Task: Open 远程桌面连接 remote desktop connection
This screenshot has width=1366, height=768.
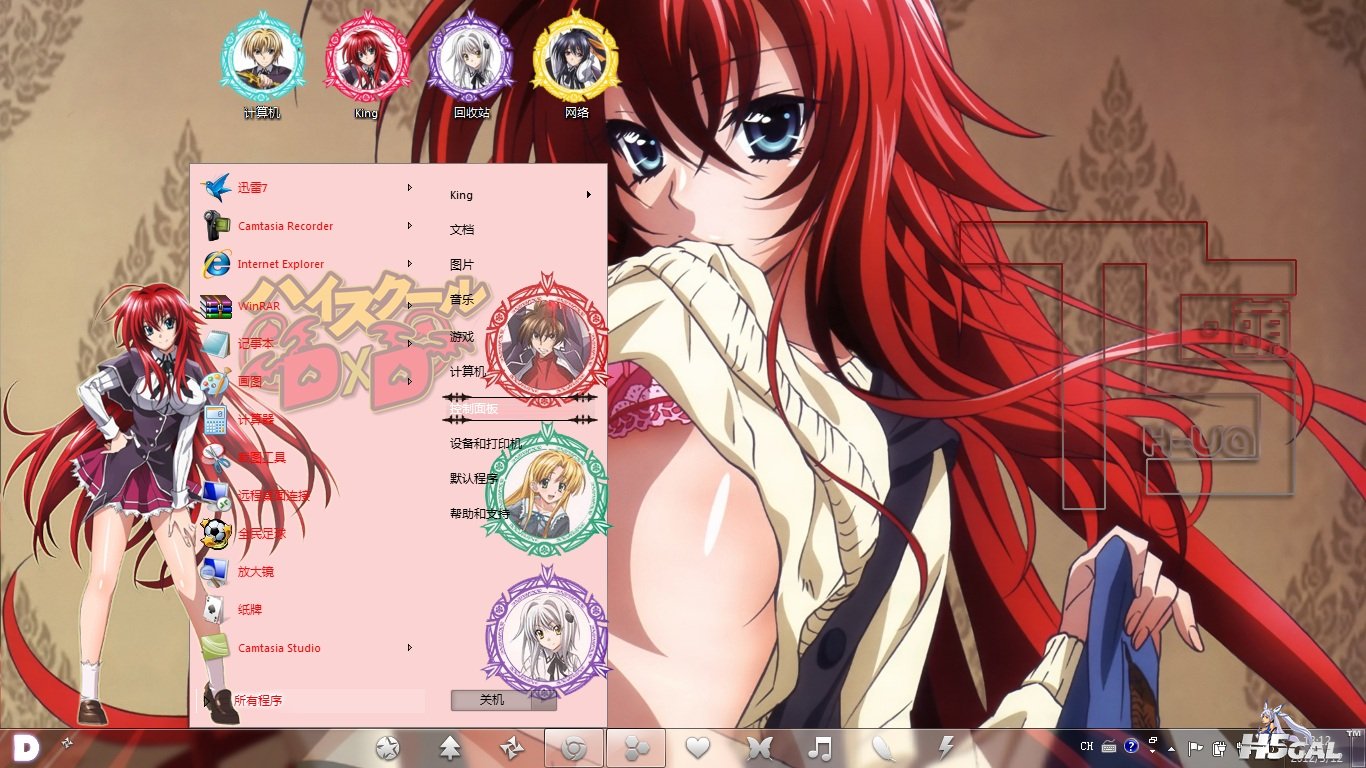Action: (308, 496)
